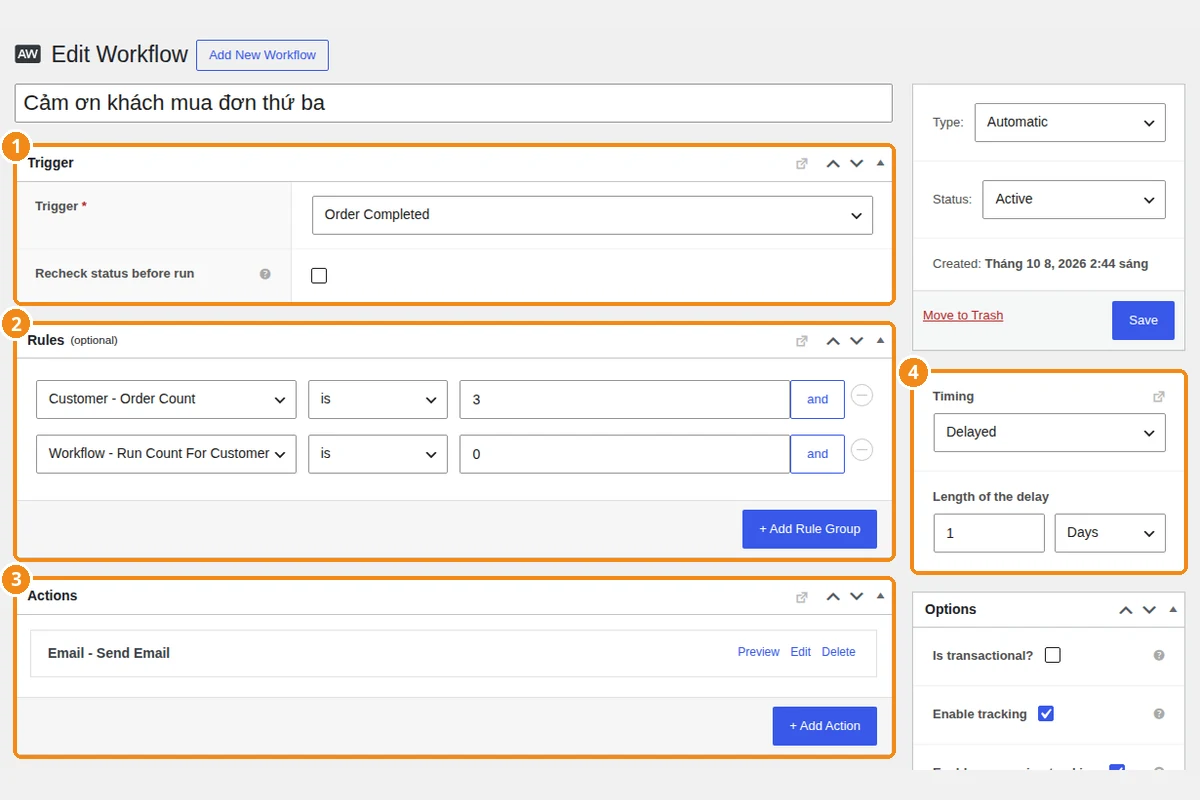Move Options panel up
The width and height of the screenshot is (1200, 800).
(1126, 610)
